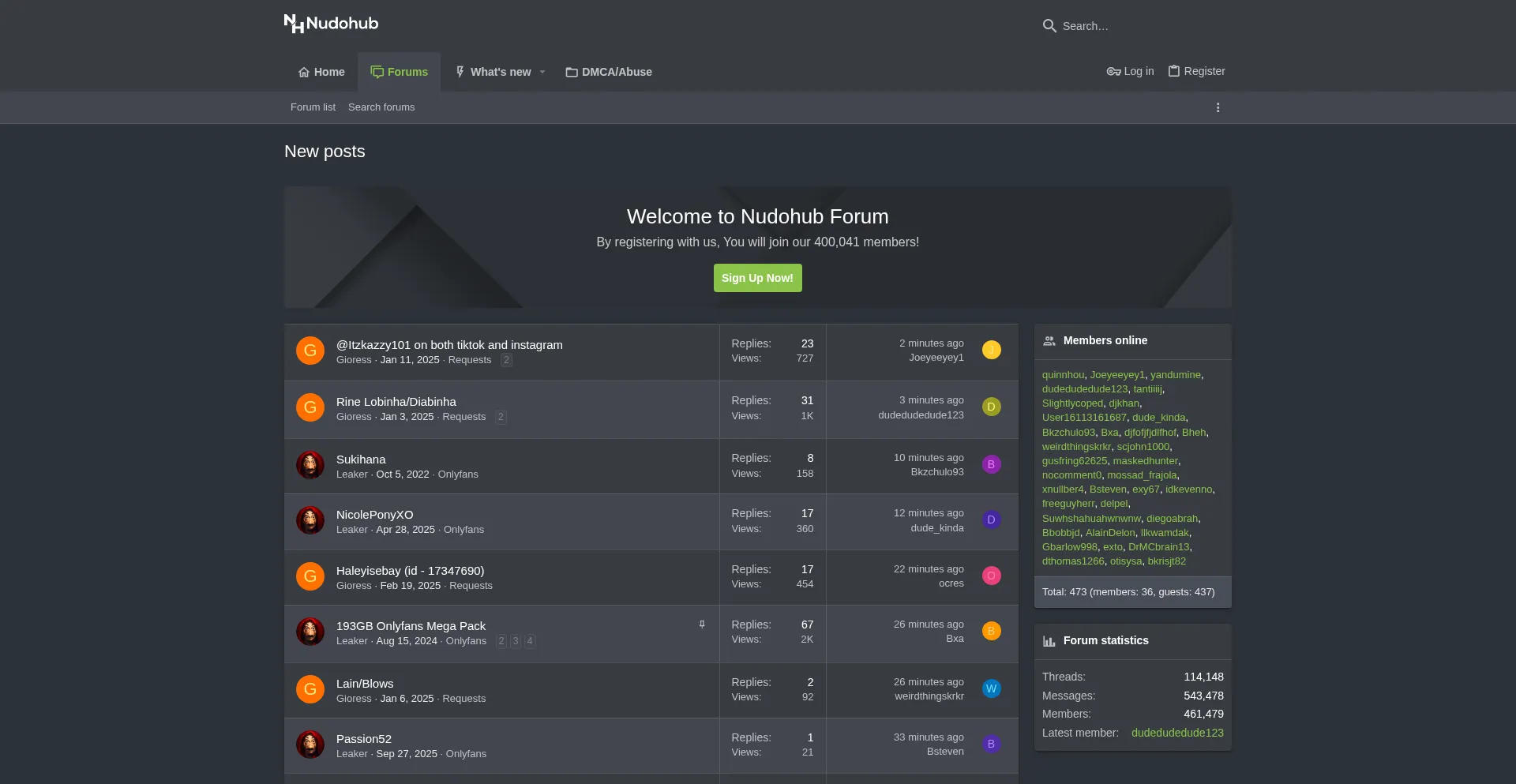Screen dimensions: 1516x784
Task: Click Onlyfans forum link on Sukihana thread
Action: click(x=458, y=475)
